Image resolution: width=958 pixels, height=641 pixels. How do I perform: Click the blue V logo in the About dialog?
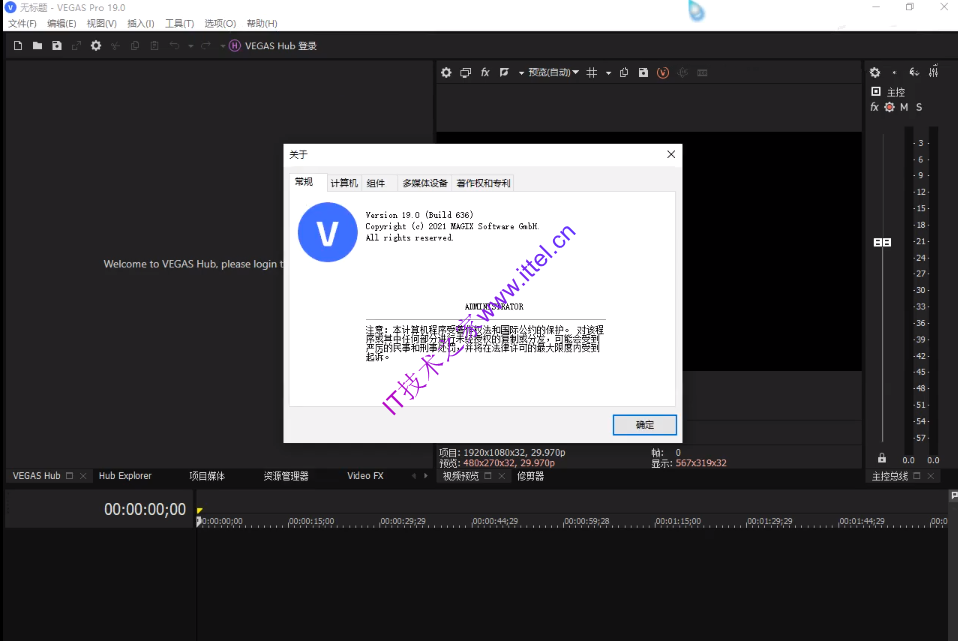pyautogui.click(x=327, y=232)
